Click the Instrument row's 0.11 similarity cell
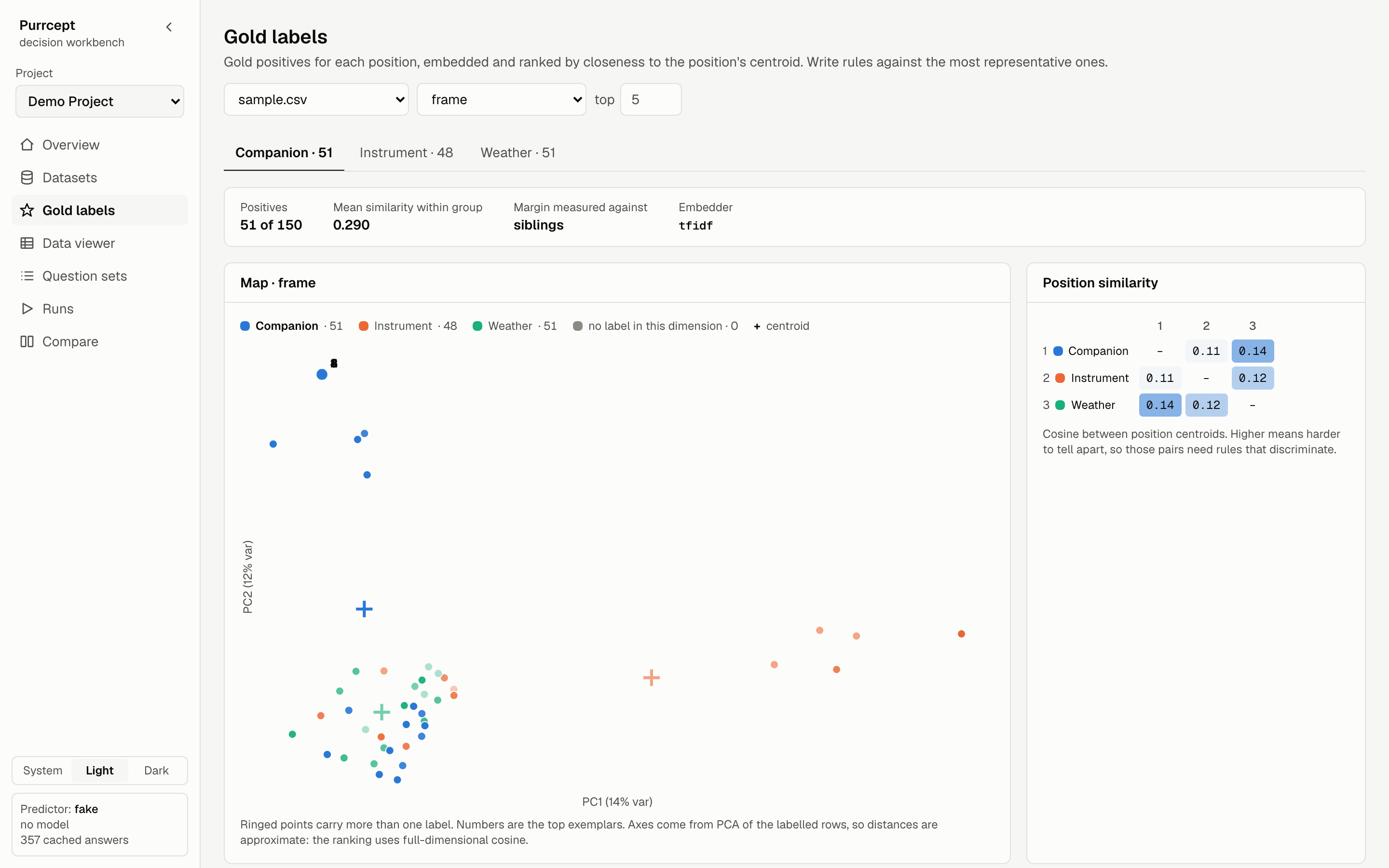The height and width of the screenshot is (868, 1389). pos(1160,378)
